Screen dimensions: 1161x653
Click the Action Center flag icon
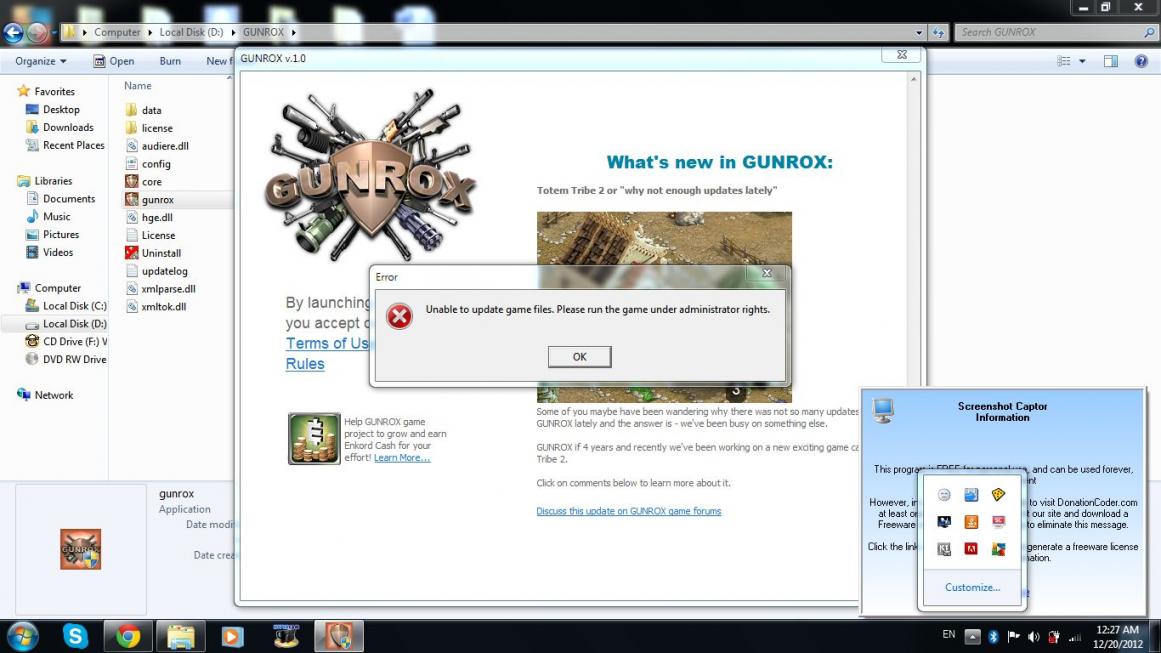click(x=1013, y=636)
